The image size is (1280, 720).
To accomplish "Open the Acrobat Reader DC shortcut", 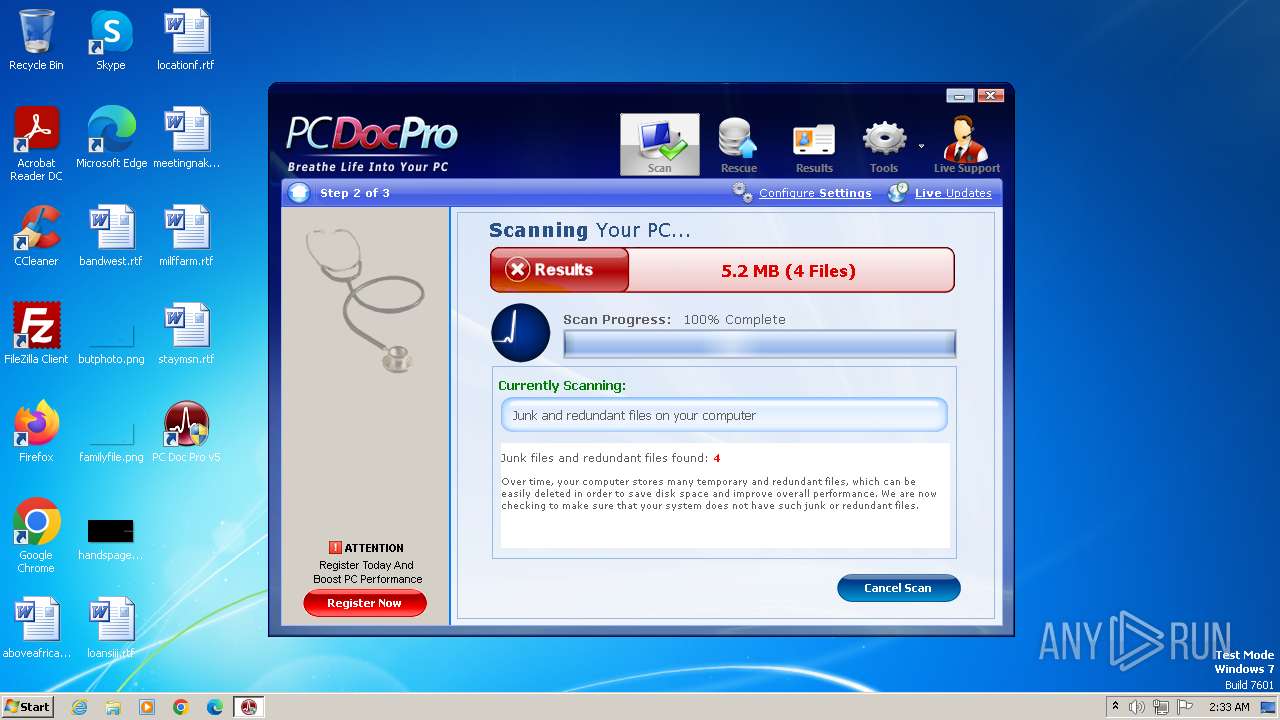I will pyautogui.click(x=36, y=144).
